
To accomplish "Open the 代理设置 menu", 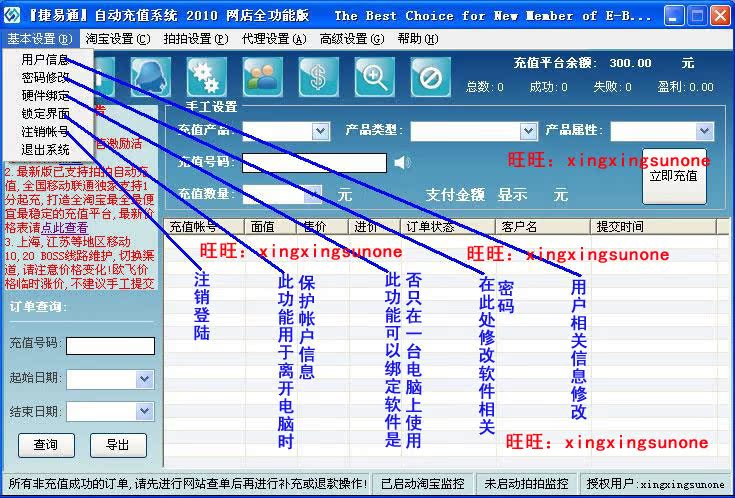I will click(274, 39).
